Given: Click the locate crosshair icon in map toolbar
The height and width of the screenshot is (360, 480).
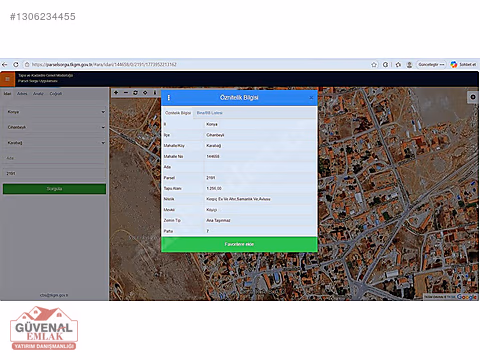Looking at the screenshot, I should 145,93.
